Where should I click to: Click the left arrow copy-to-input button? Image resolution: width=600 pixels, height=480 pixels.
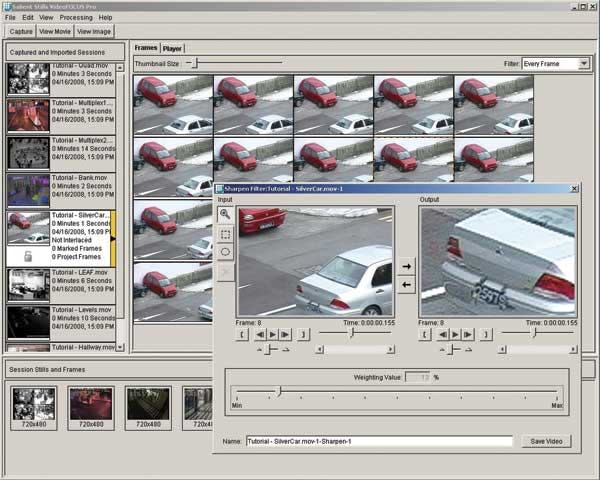click(x=406, y=285)
